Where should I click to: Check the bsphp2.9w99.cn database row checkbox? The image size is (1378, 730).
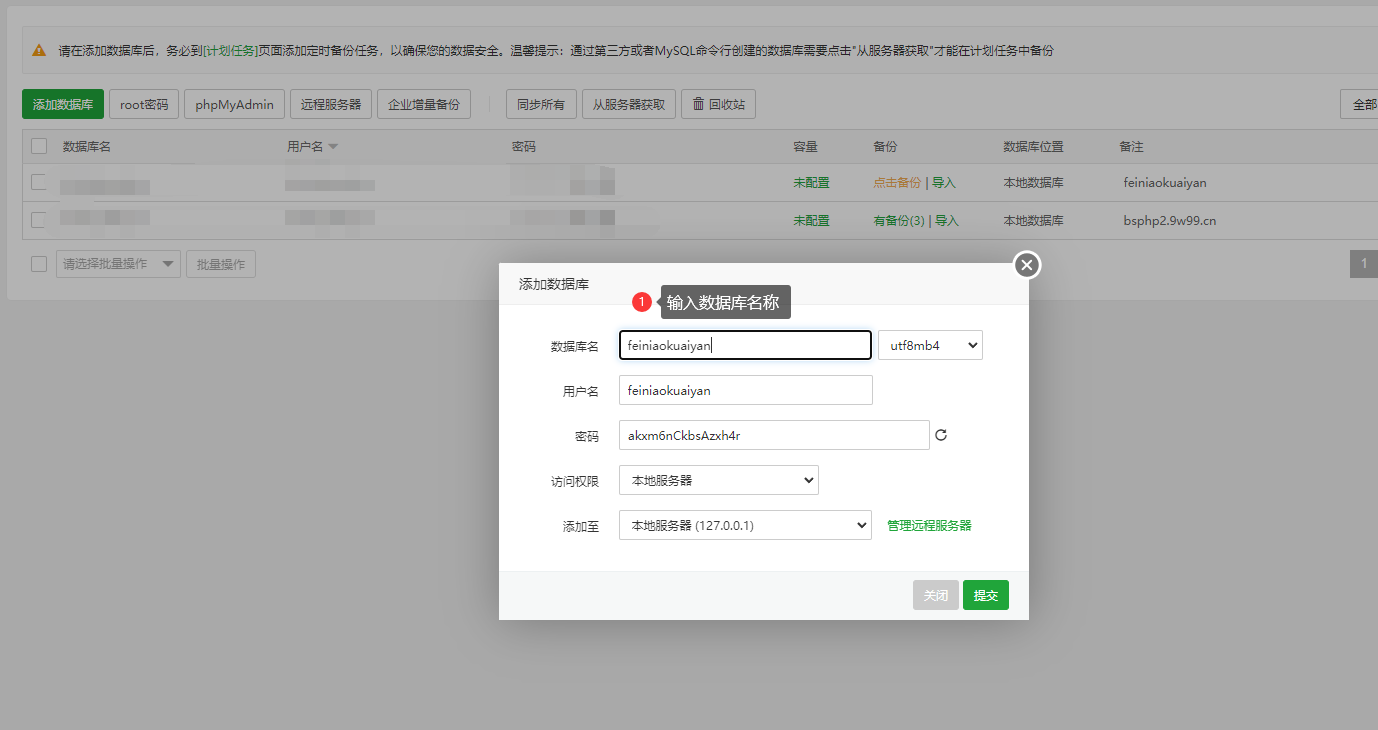coord(39,220)
